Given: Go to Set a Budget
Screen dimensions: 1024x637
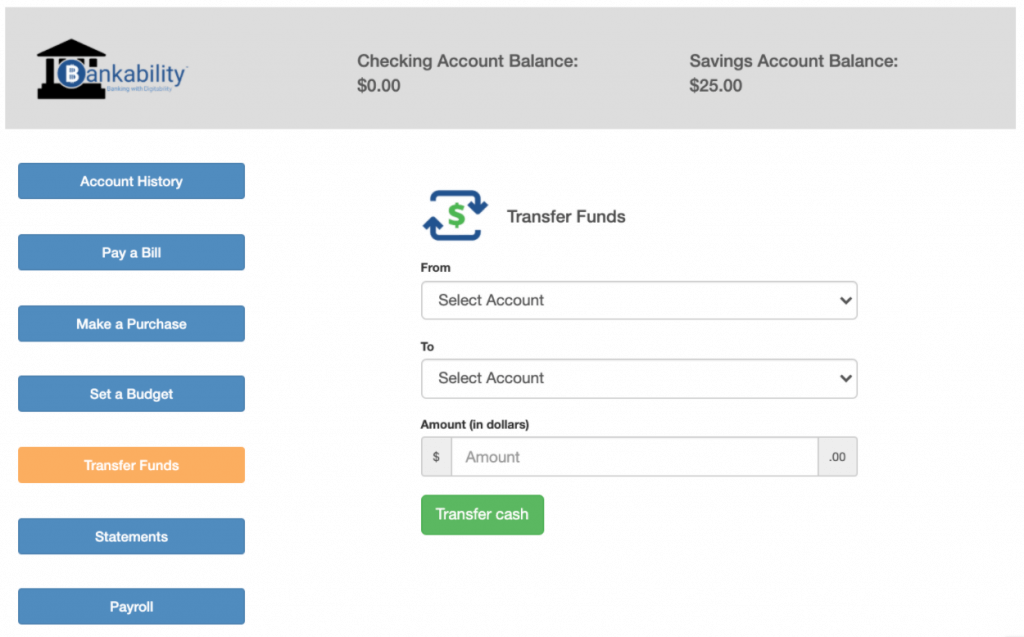Looking at the screenshot, I should [x=131, y=393].
